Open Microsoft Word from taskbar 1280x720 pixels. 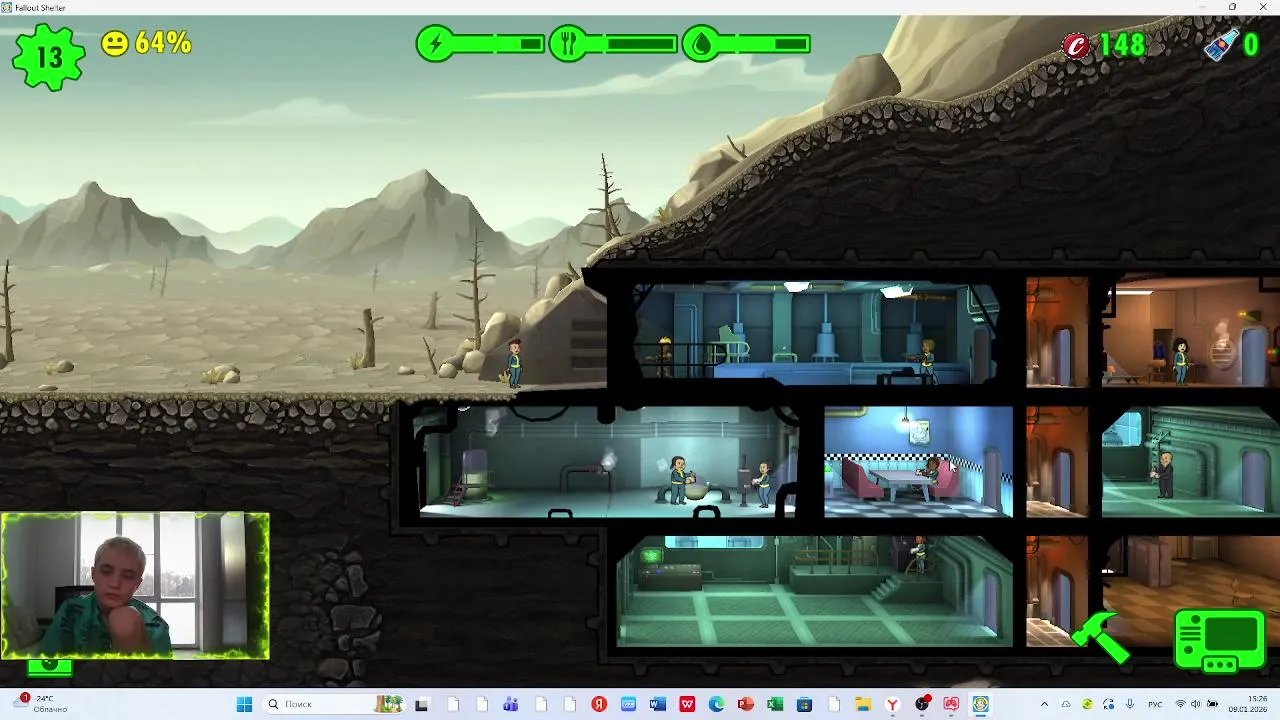pyautogui.click(x=657, y=704)
